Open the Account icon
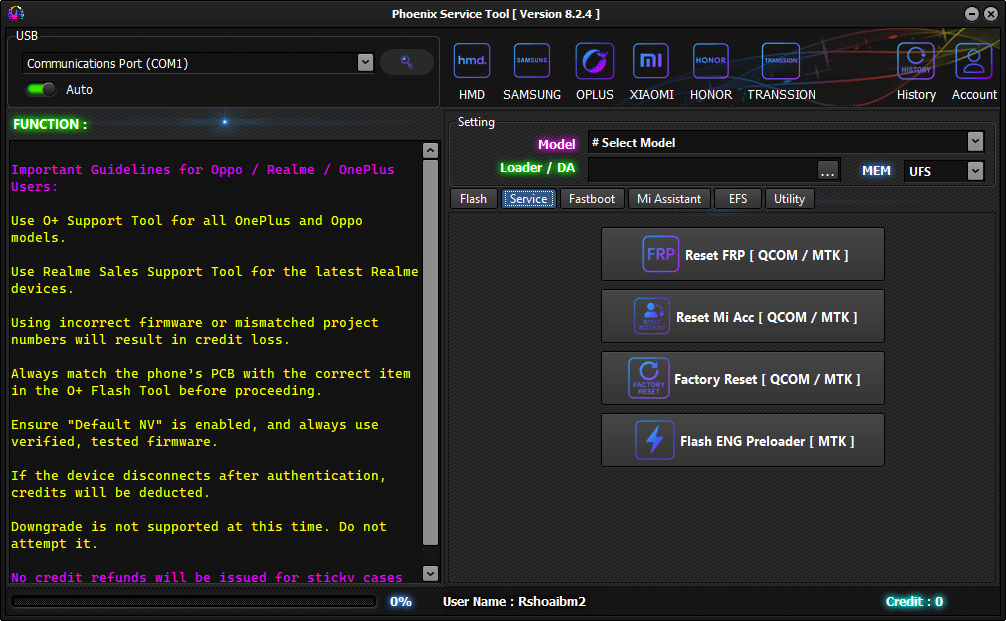Viewport: 1006px width, 621px height. [974, 62]
